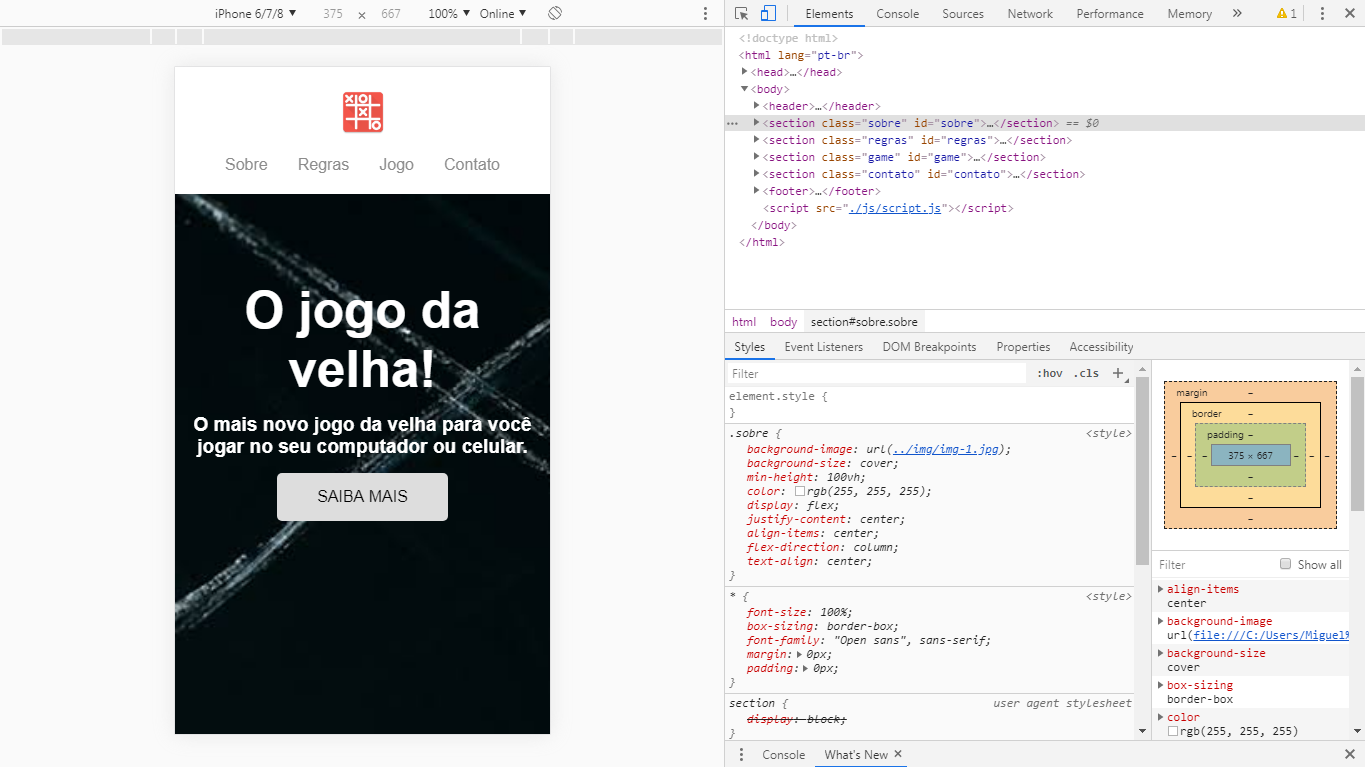This screenshot has height=767, width=1365.
Task: Click the computed Filter input field
Action: tap(1214, 564)
